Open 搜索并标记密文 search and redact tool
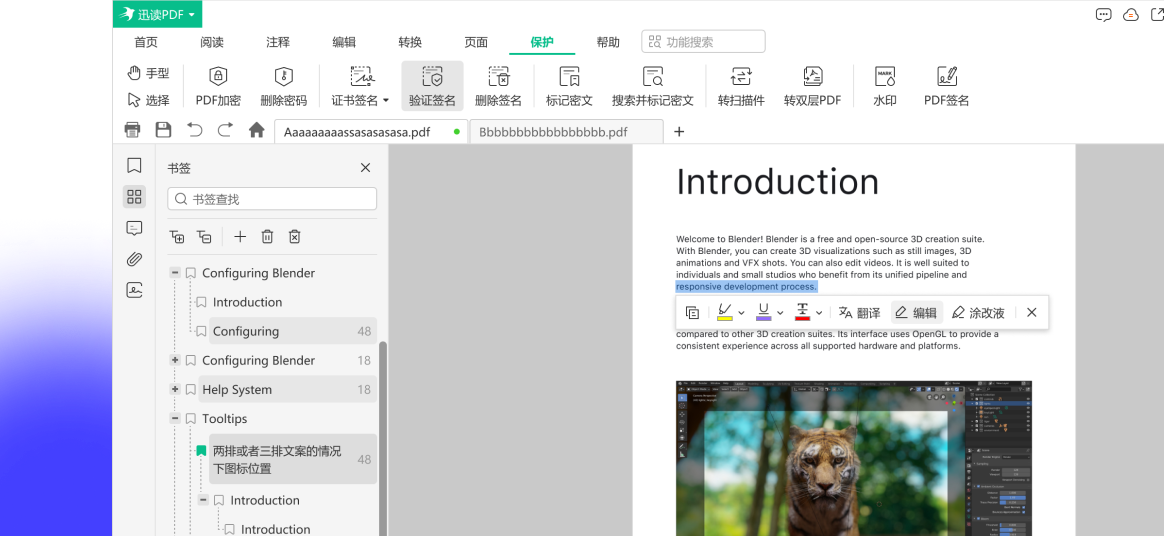The image size is (1164, 536). [x=653, y=86]
